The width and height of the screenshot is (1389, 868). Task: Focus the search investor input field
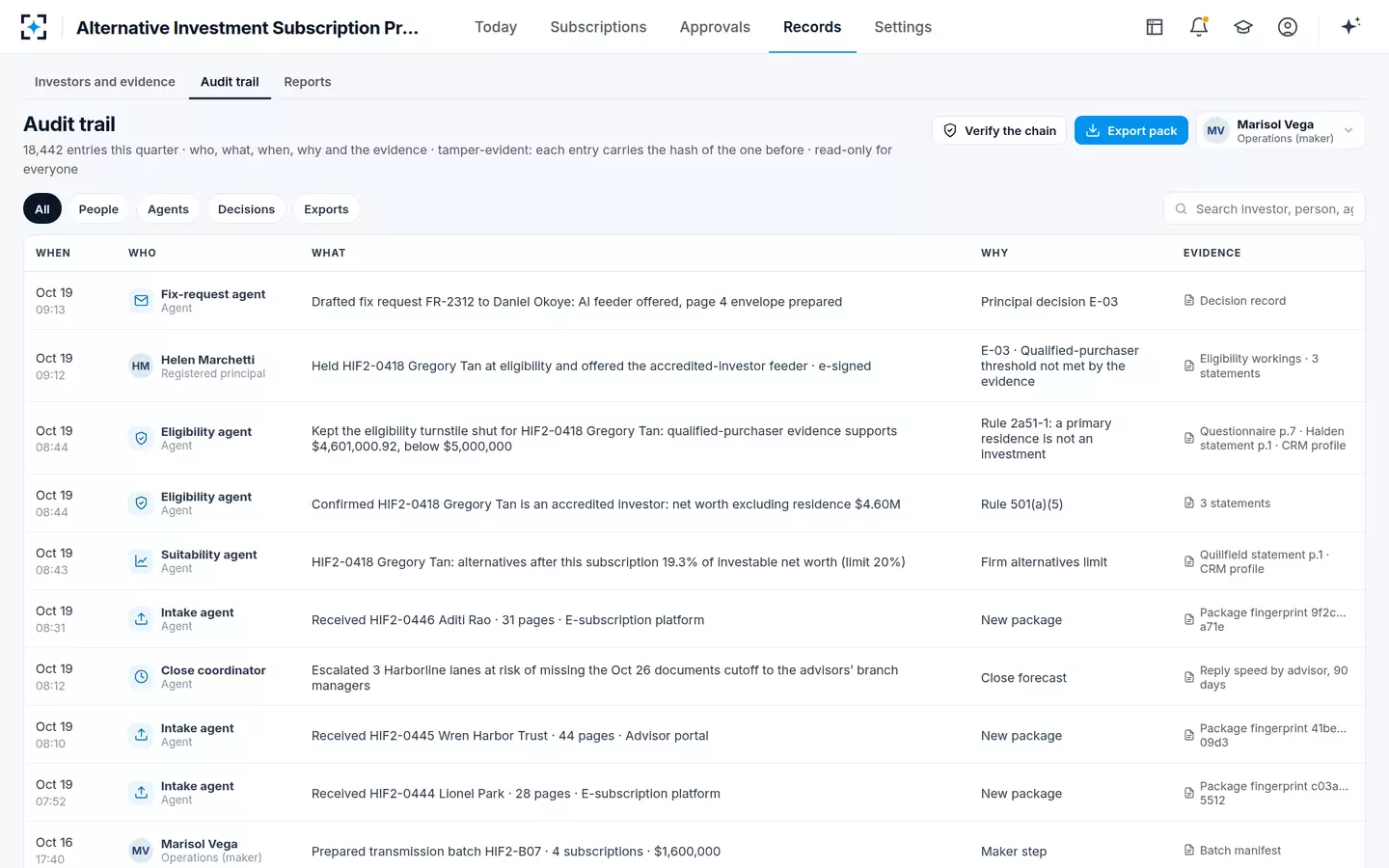[x=1265, y=209]
